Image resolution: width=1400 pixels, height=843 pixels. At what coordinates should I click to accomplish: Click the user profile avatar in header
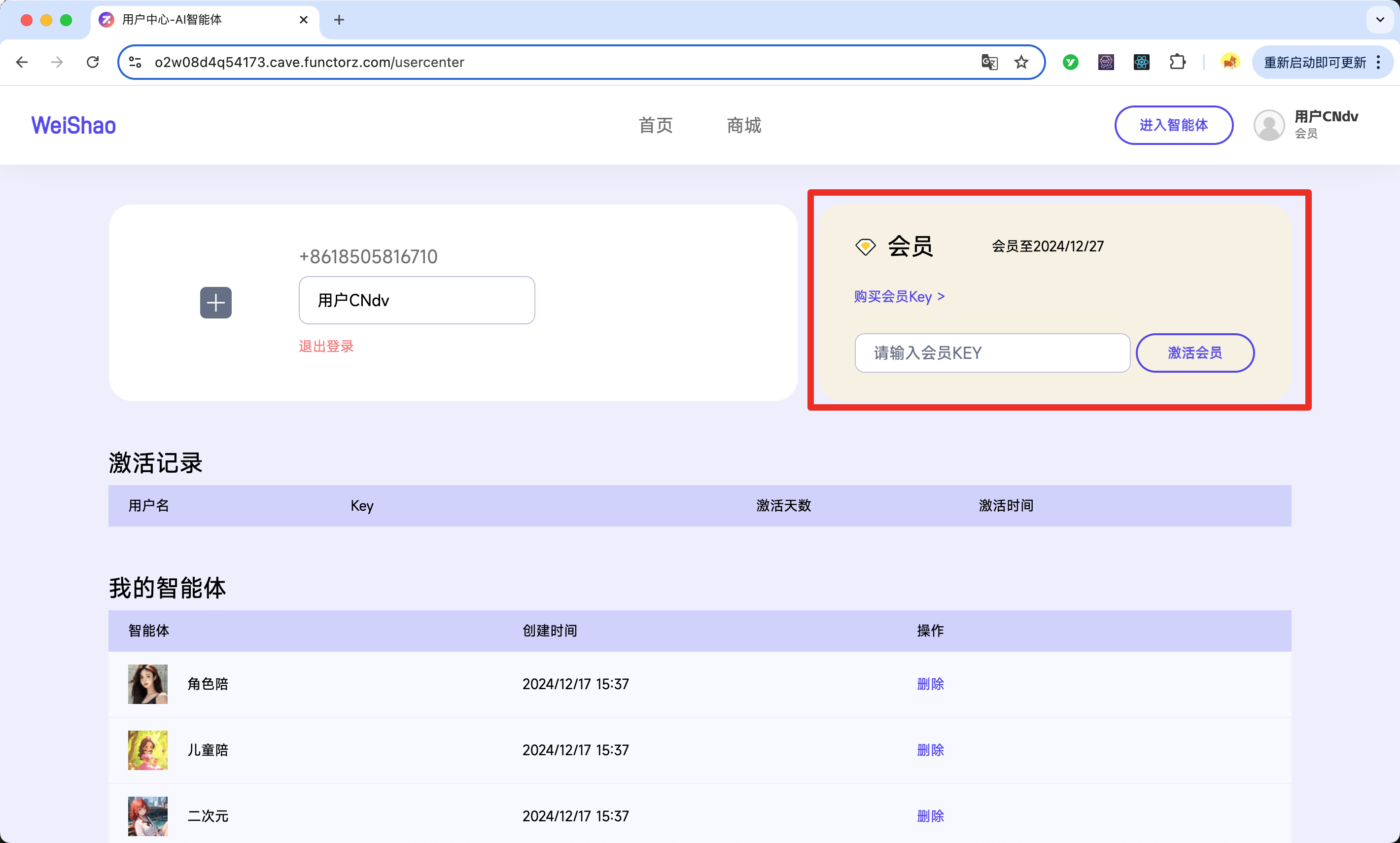1269,125
